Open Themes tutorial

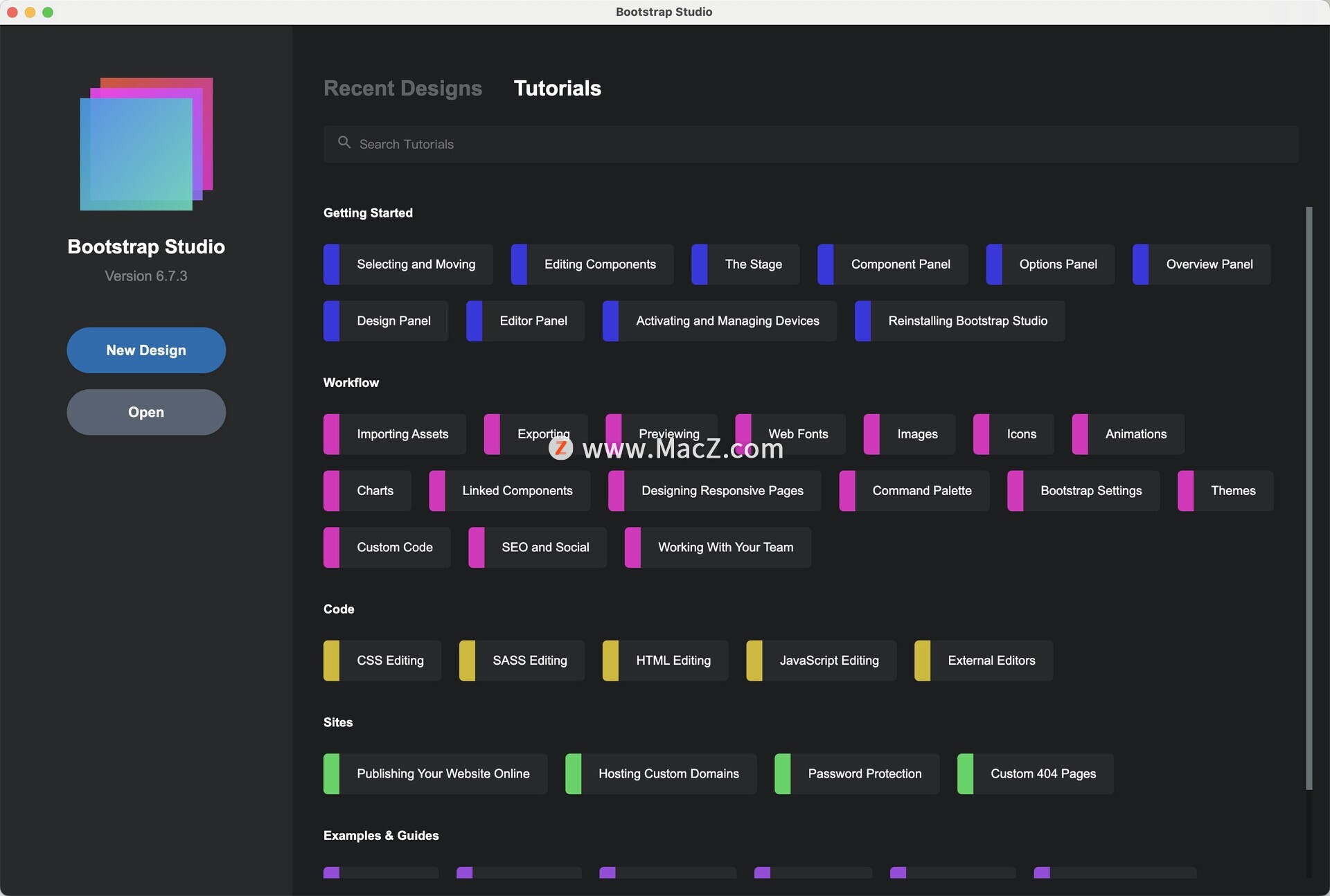(x=1225, y=491)
